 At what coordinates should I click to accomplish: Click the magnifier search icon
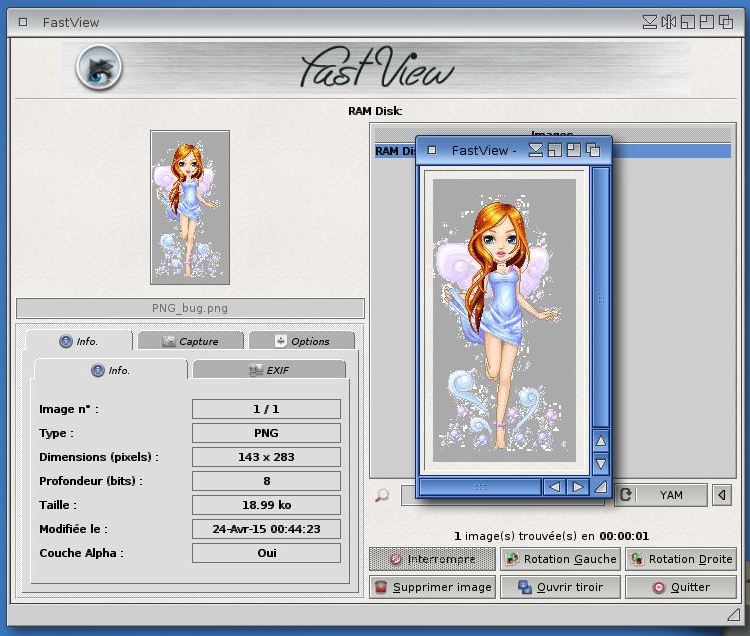382,495
